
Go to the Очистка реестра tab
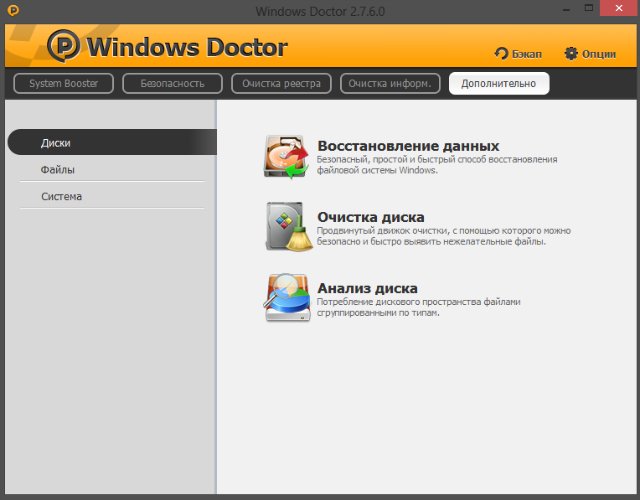pos(281,83)
